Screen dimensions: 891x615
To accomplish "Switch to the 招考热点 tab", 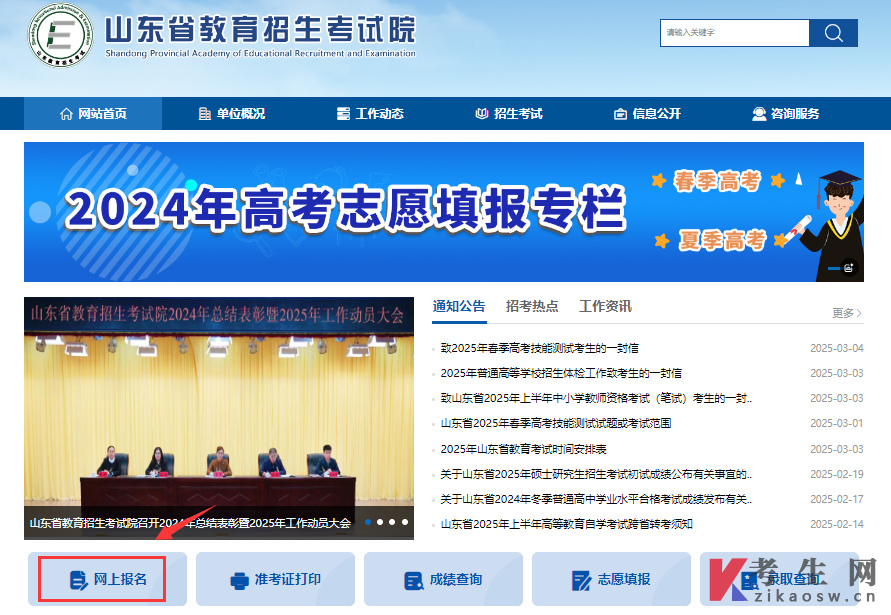I will (x=532, y=306).
